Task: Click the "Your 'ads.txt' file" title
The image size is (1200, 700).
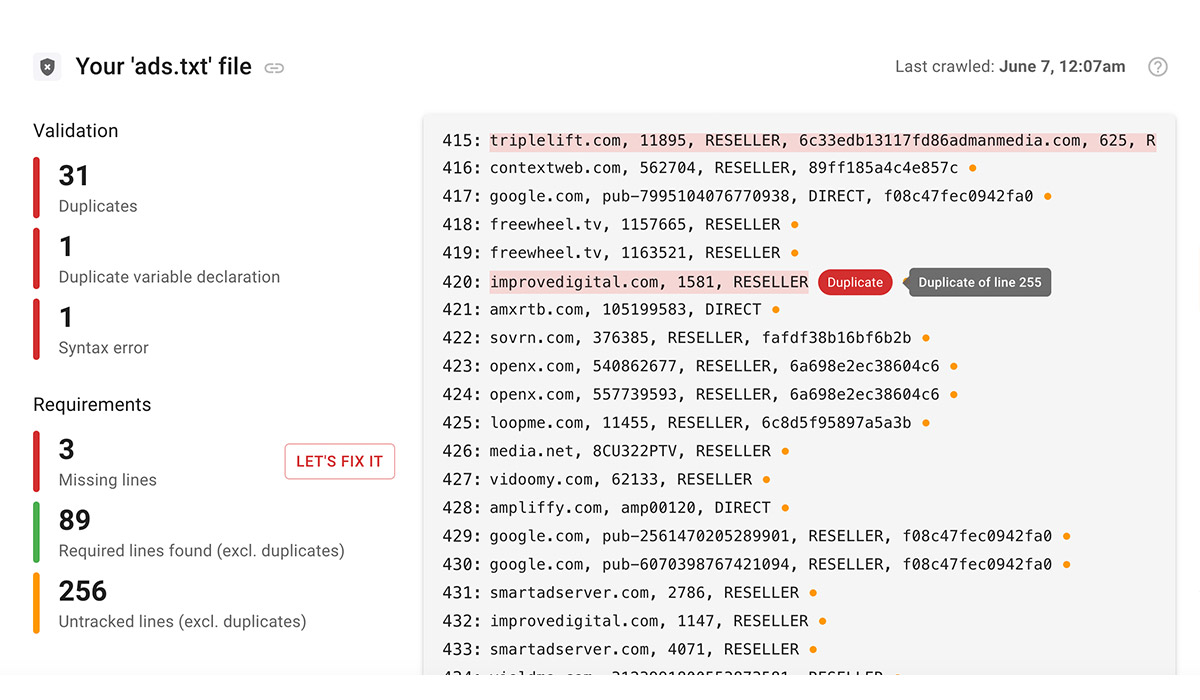Action: [164, 67]
